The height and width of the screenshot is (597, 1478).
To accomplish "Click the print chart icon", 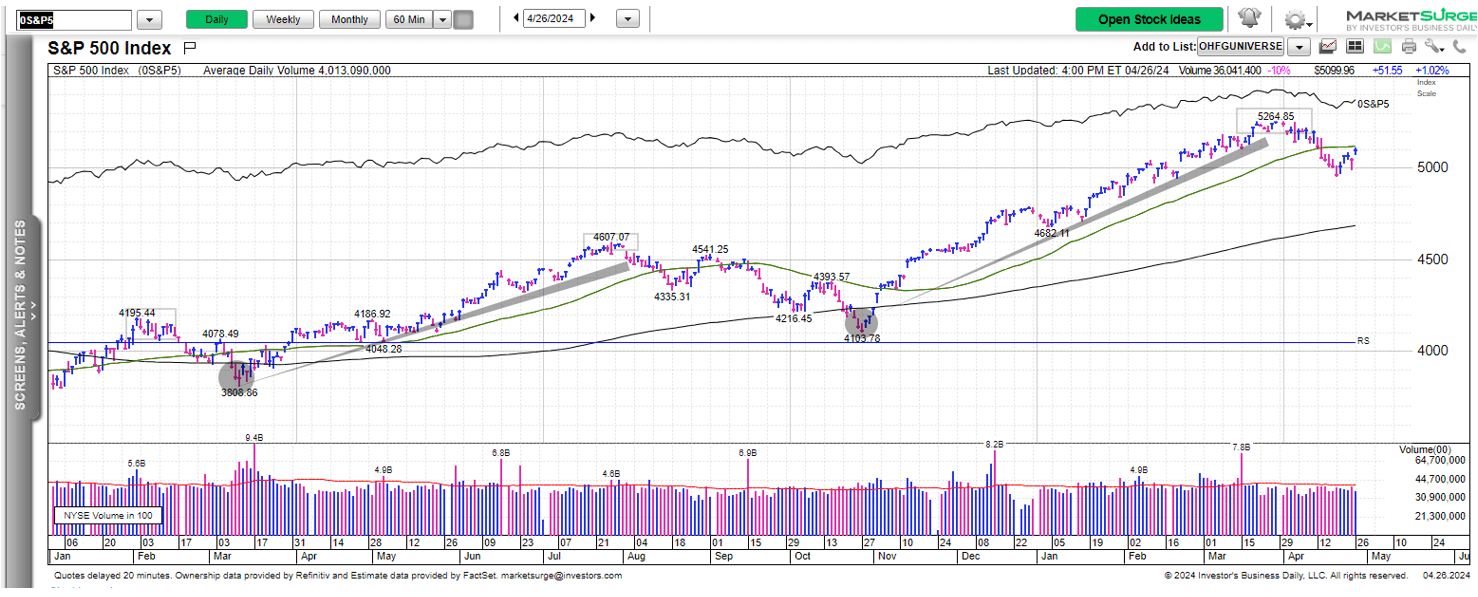I will click(x=1408, y=45).
